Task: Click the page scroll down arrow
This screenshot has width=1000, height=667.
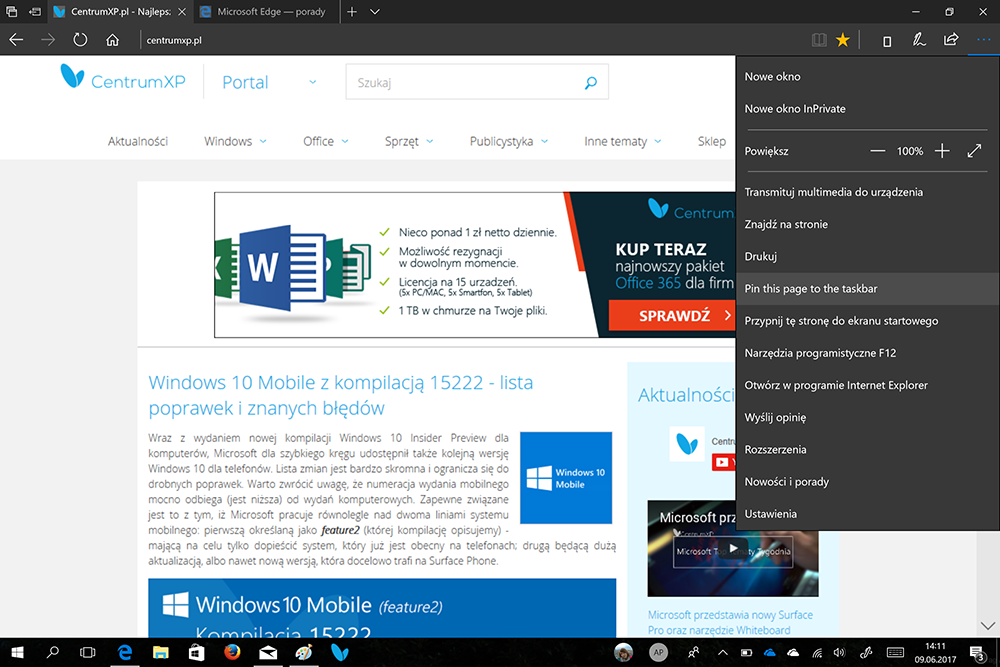Action: [987, 626]
